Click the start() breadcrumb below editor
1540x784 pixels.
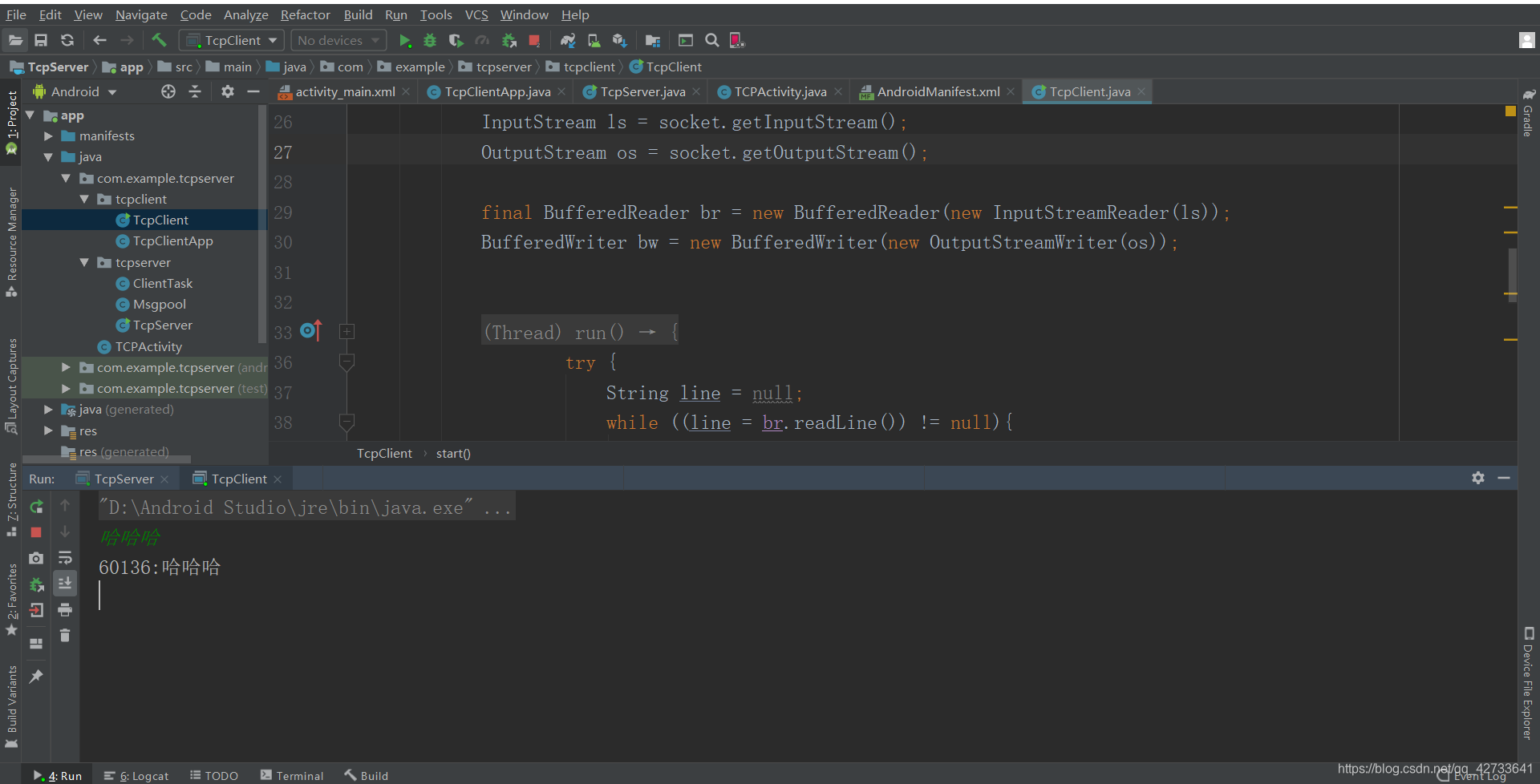pos(453,454)
